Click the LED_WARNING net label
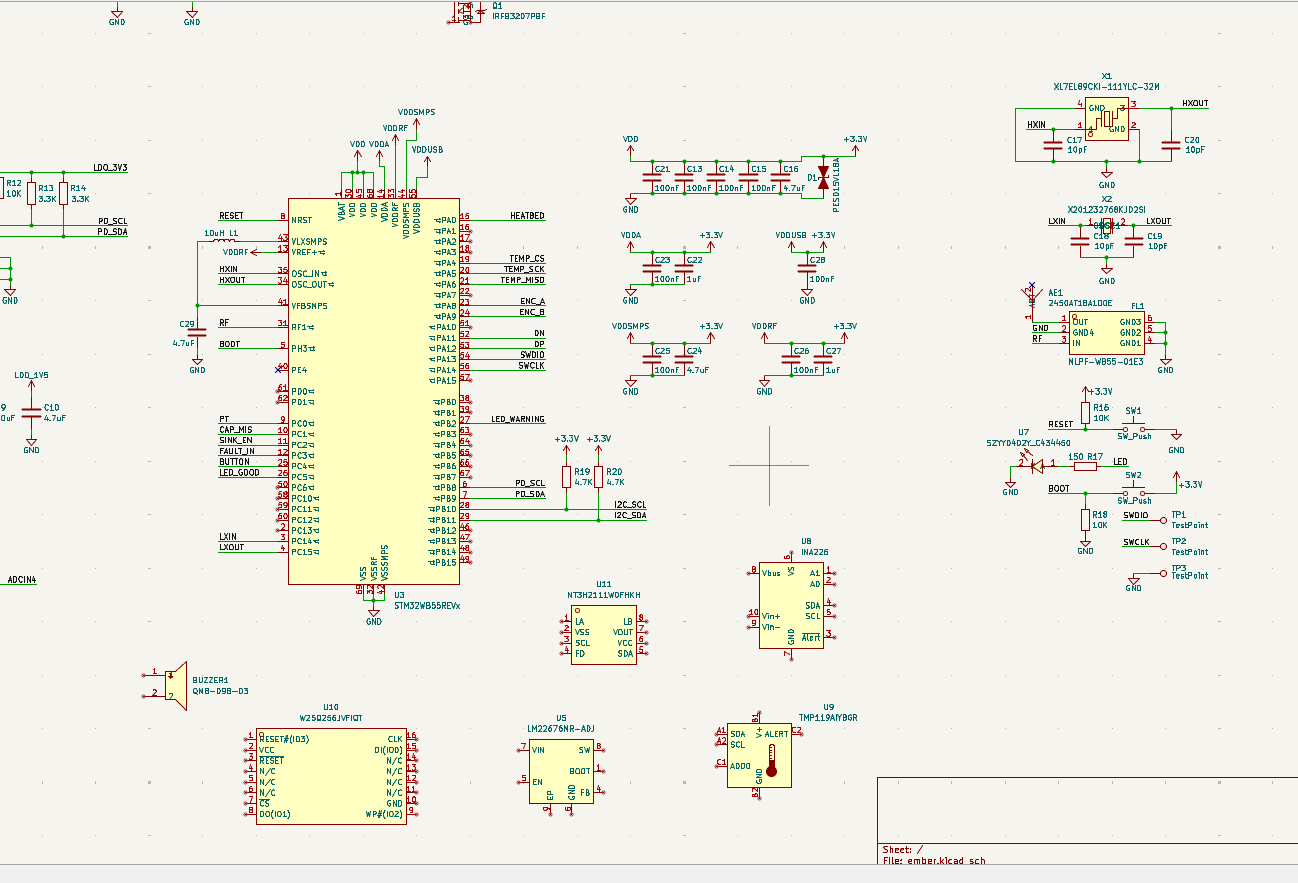Screen dimensions: 1298x883 (x=518, y=419)
